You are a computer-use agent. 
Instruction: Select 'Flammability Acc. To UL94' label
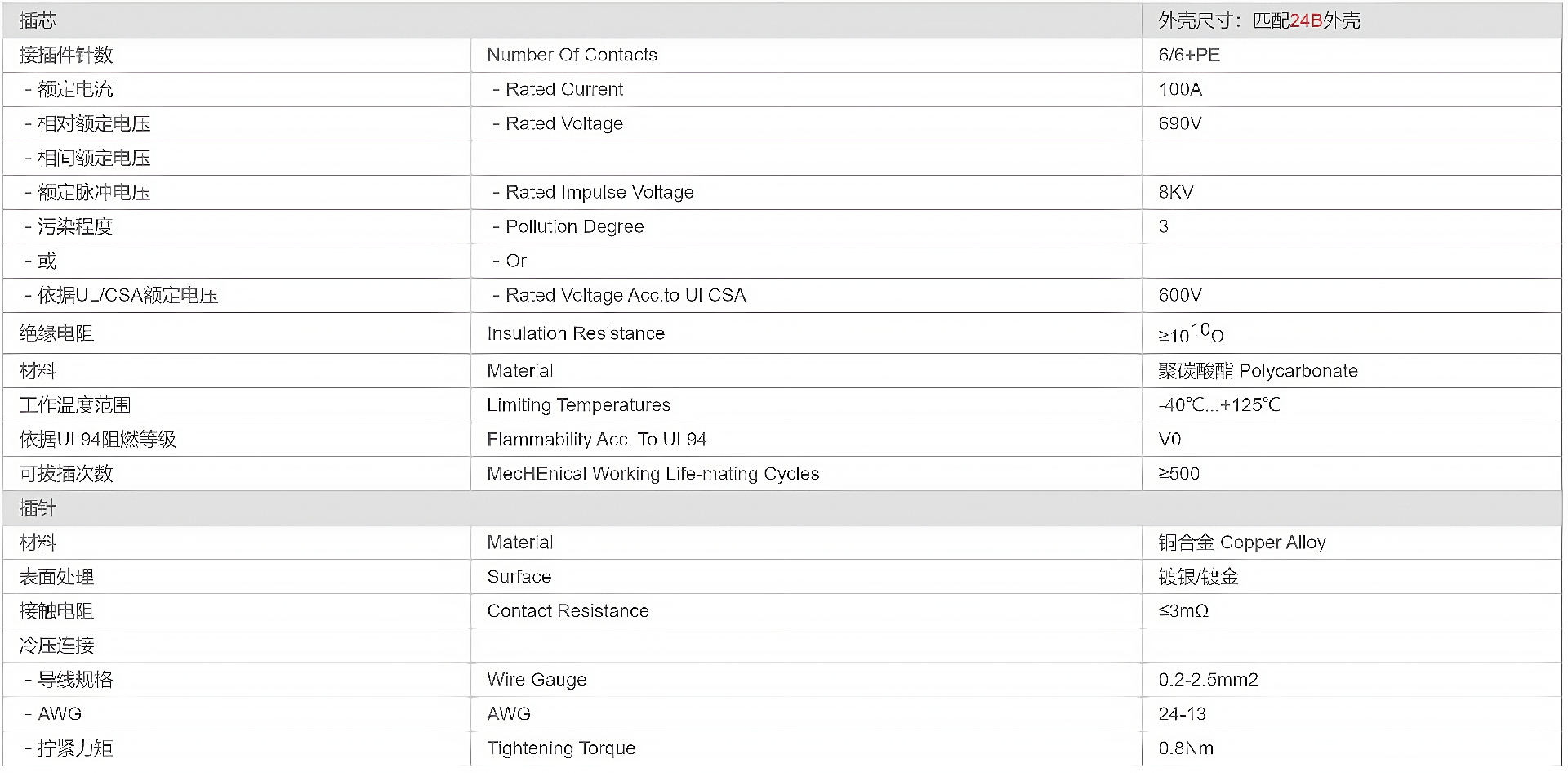click(x=596, y=440)
